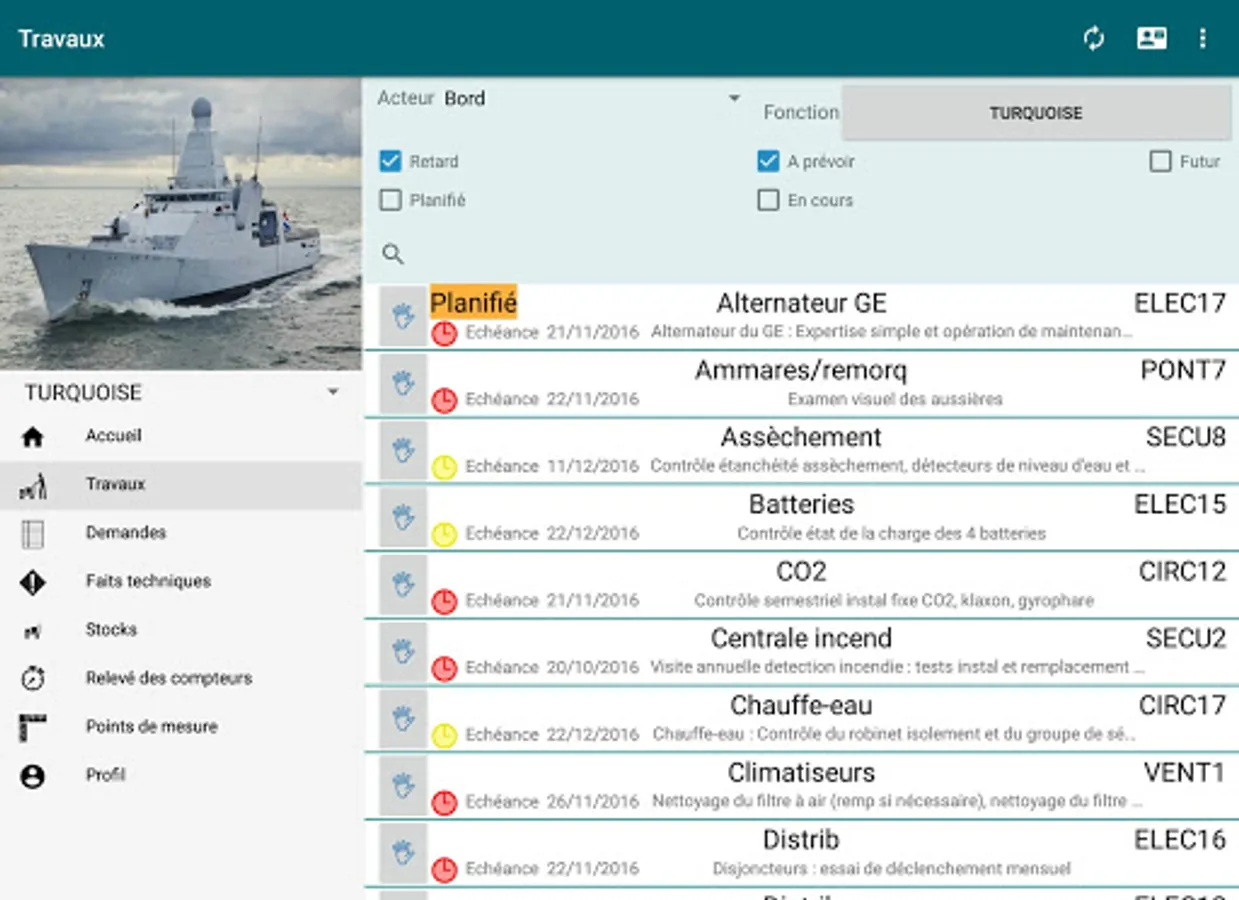Open the Centrale incend task title
1239x900 pixels.
click(x=801, y=638)
